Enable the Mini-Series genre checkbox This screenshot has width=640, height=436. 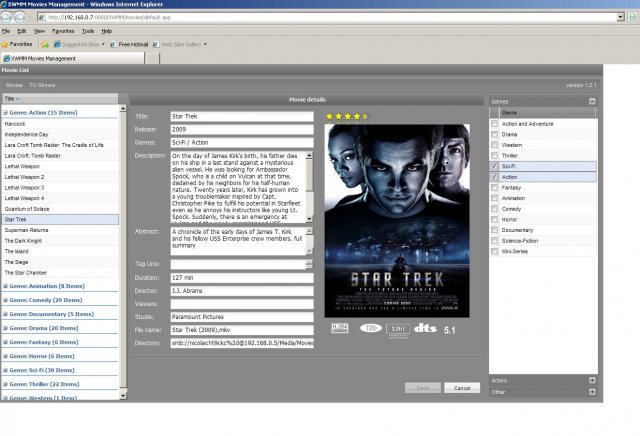pos(495,253)
